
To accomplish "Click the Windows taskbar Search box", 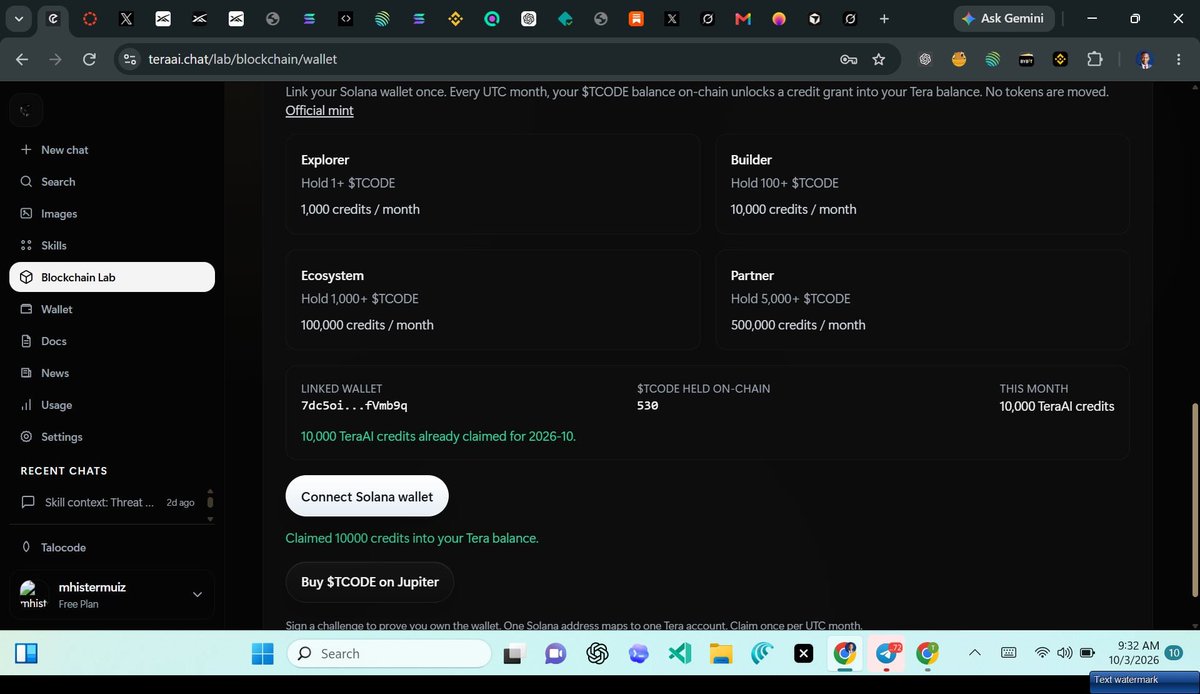I will 389,653.
